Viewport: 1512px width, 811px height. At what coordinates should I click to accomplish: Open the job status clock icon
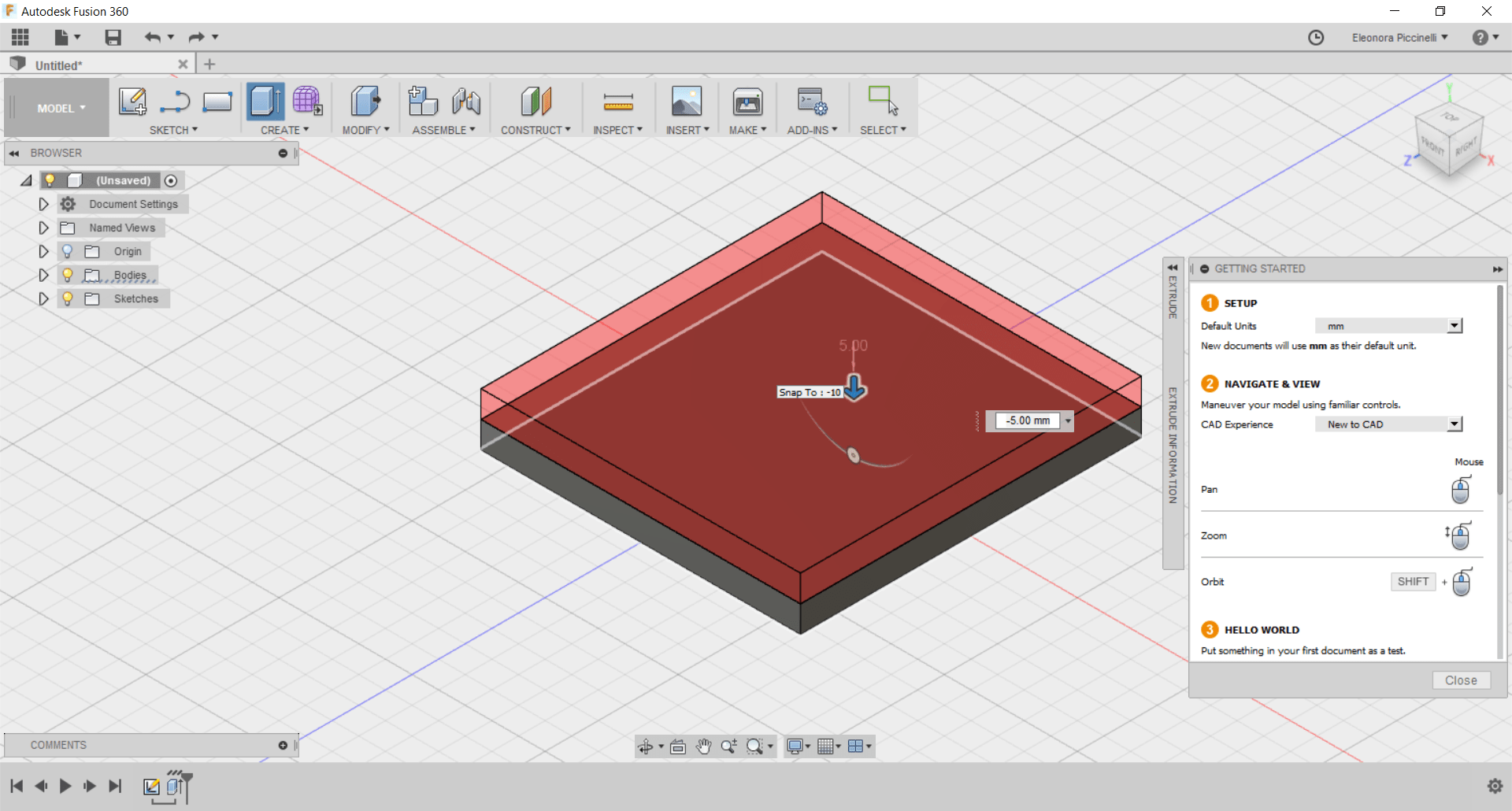click(1316, 38)
